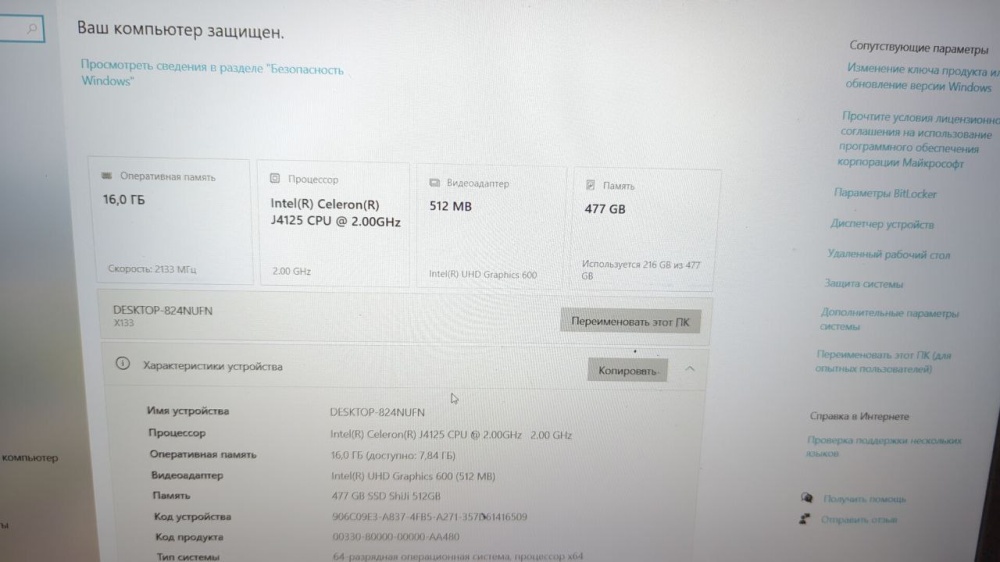This screenshot has height=562, width=1000.
Task: Click the storage icon in Память card
Action: (590, 185)
